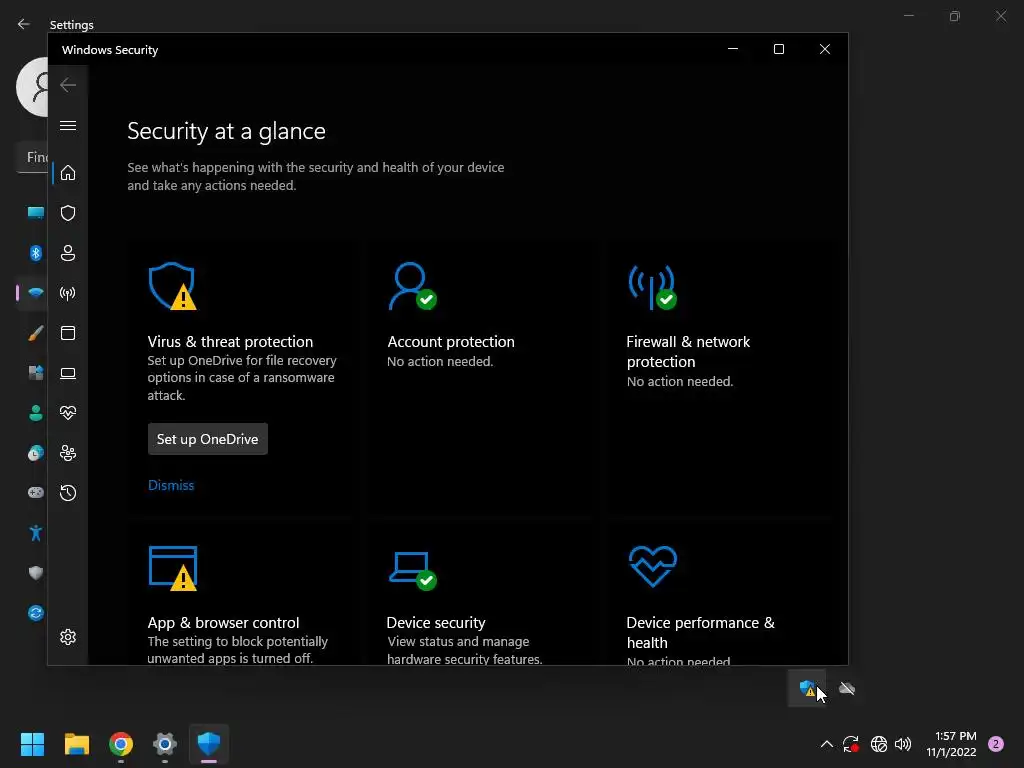This screenshot has width=1024, height=768.
Task: Select Accessibility item in Settings sidebar
Action: click(x=36, y=533)
